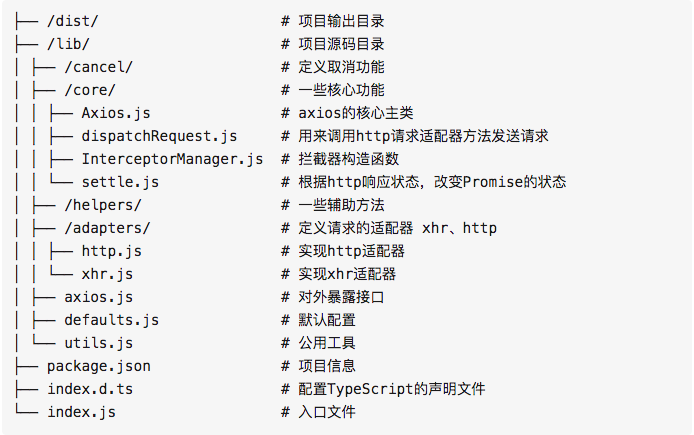Select the /core/ folder entry

90,90
